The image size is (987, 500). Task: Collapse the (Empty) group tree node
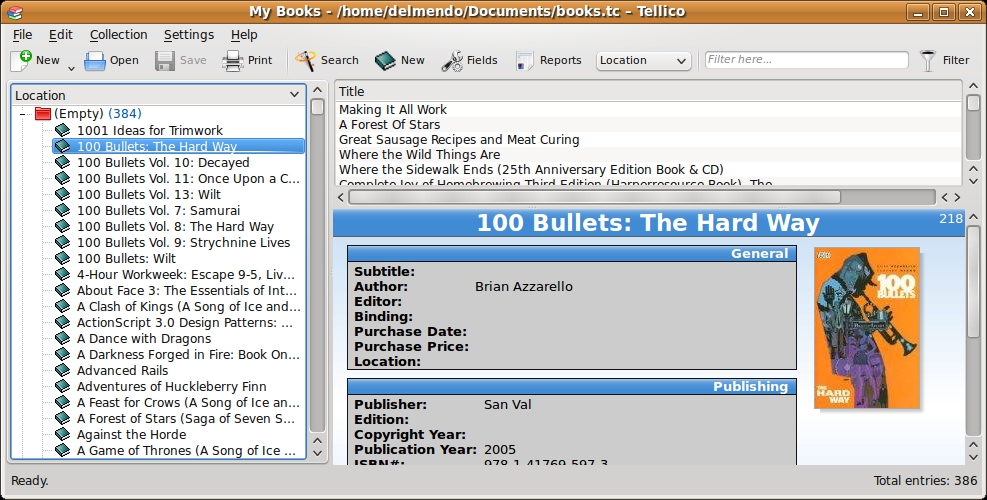pos(22,114)
